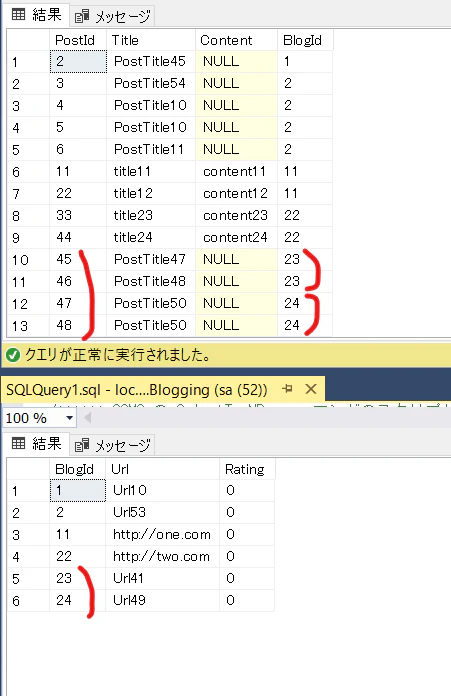Screen dimensions: 451x696
Task: Select the lower grid BlogId cell 24
Action: (x=78, y=601)
